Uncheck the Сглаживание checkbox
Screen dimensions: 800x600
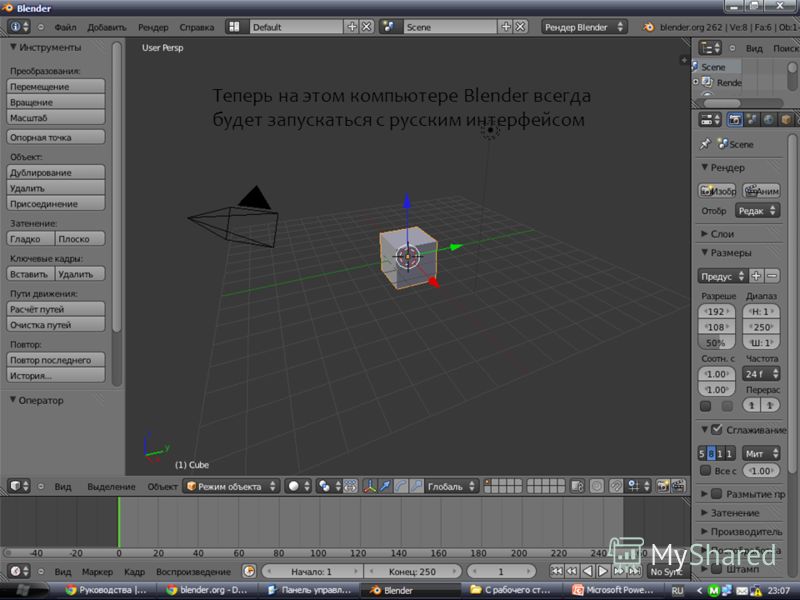pyautogui.click(x=717, y=430)
